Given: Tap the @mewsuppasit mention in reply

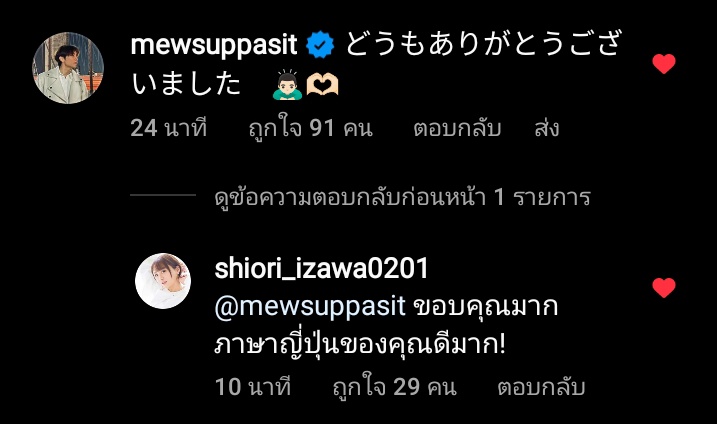Looking at the screenshot, I should 310,306.
